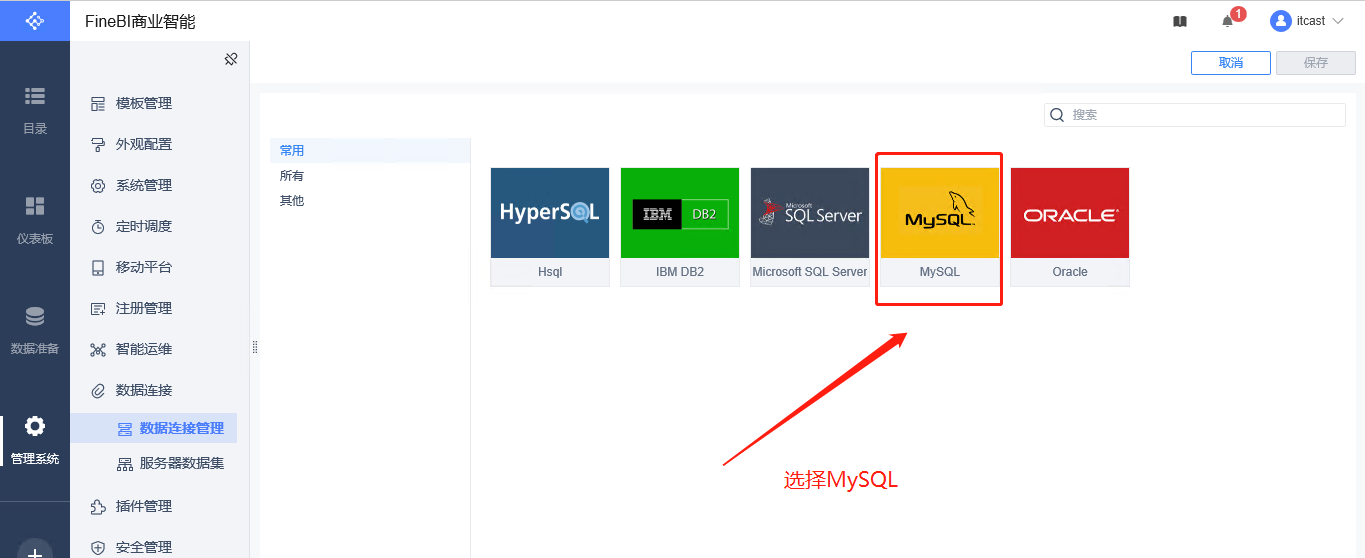Click the 保存 save button
Screen dimensions: 1365x558
[x=1315, y=62]
